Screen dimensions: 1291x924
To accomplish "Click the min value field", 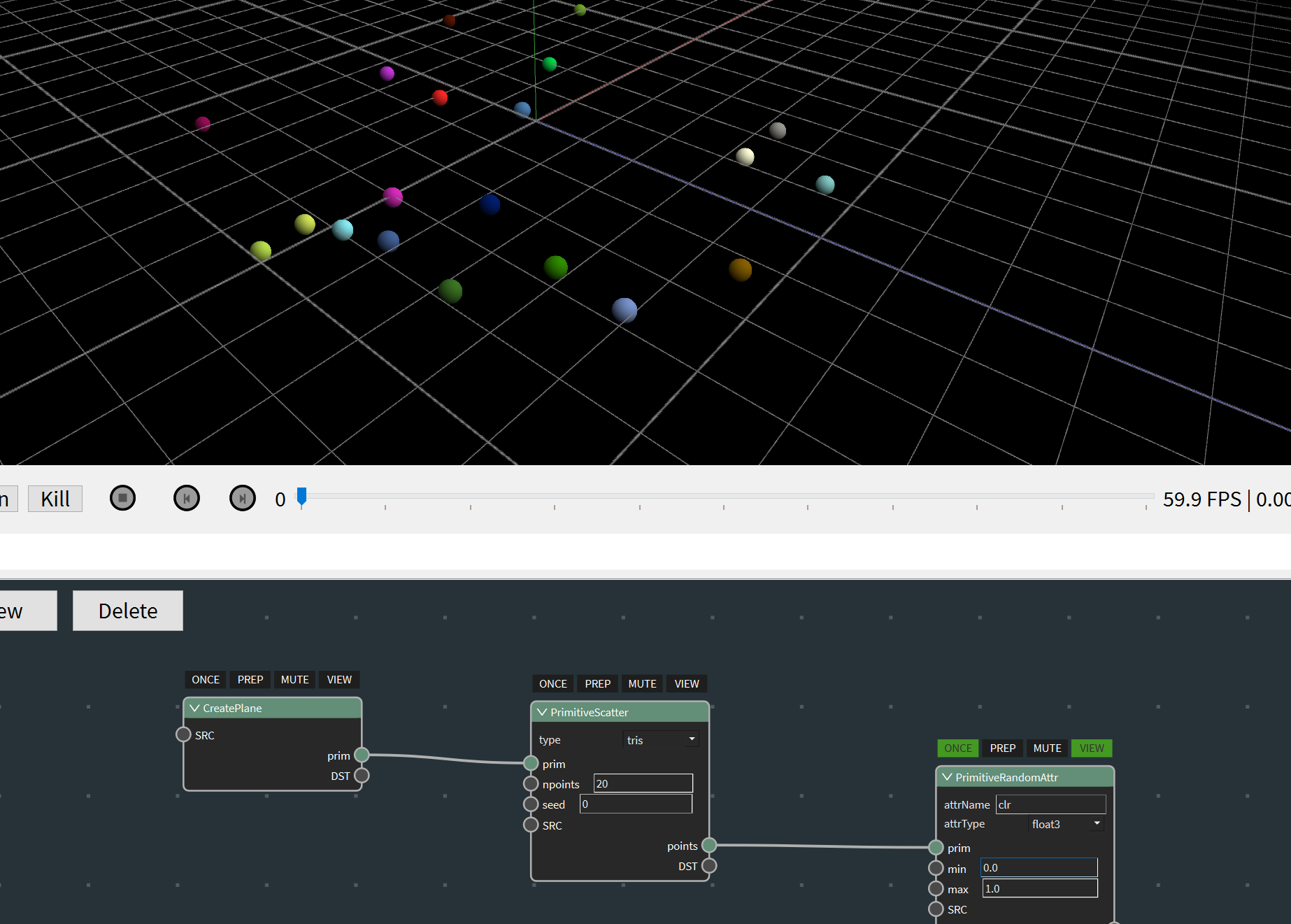I will point(1039,868).
